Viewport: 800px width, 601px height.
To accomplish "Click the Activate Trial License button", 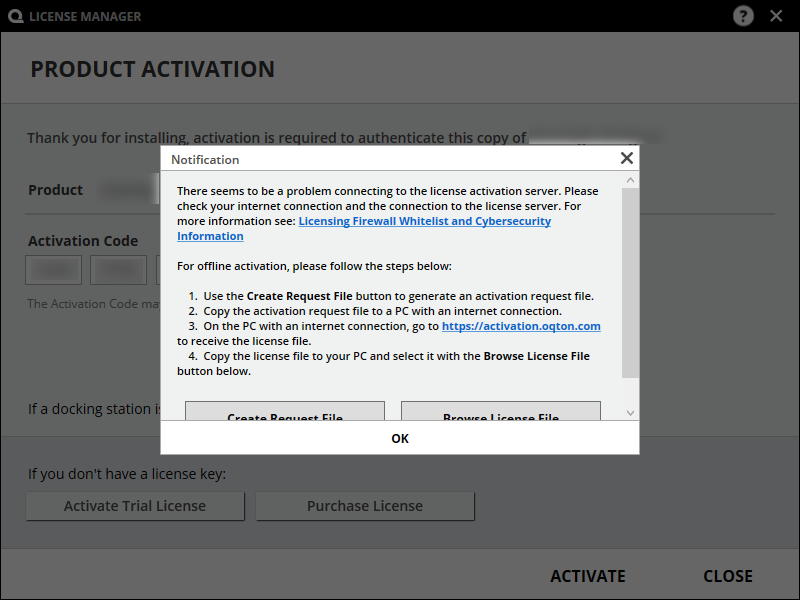I will click(135, 506).
